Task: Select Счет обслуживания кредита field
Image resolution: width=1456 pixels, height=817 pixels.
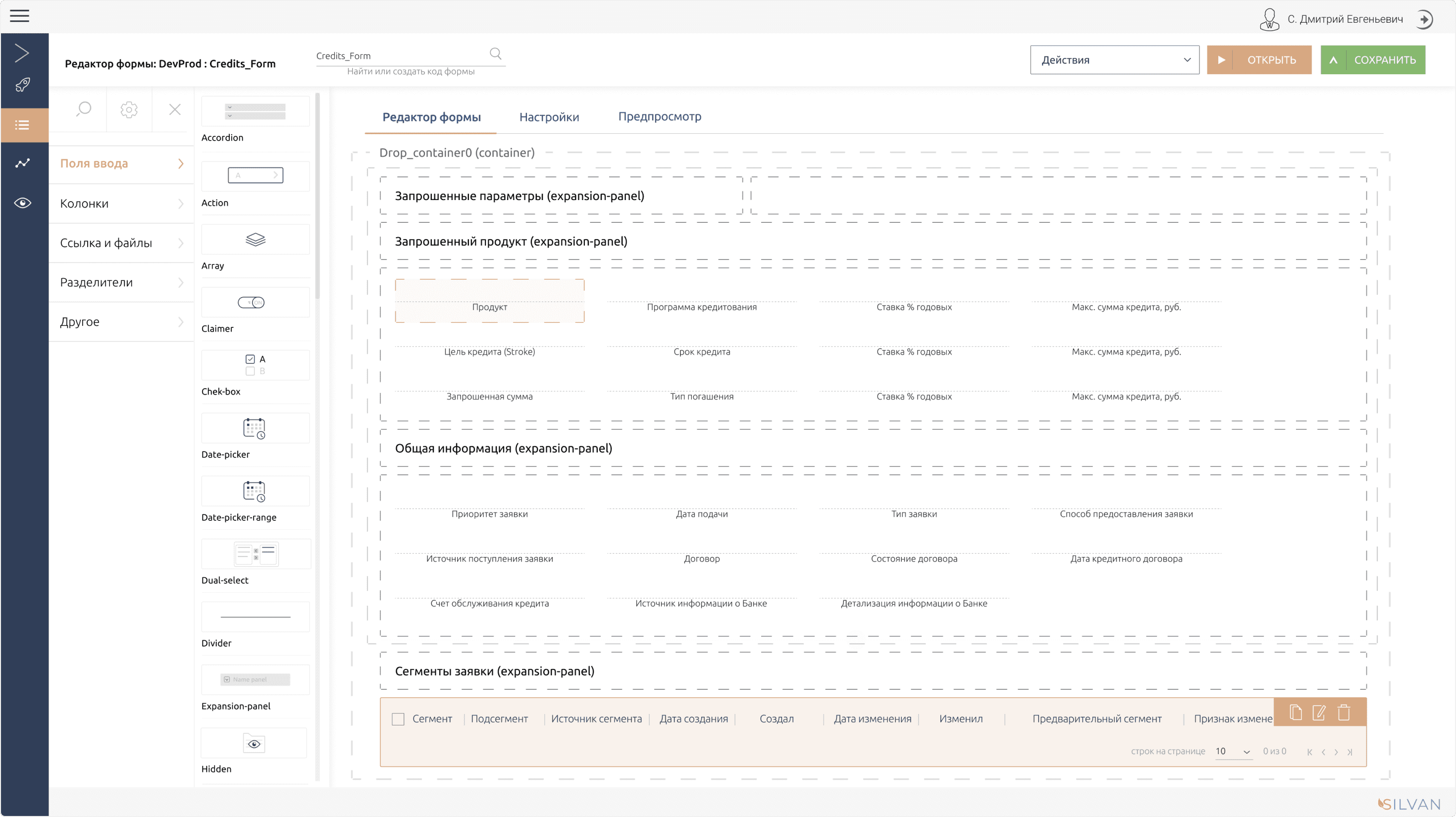Action: [489, 597]
